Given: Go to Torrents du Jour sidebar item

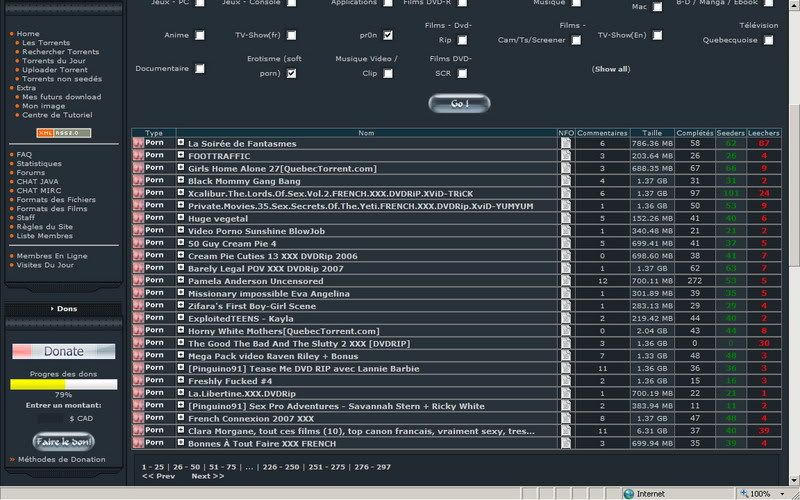Looking at the screenshot, I should 54,61.
